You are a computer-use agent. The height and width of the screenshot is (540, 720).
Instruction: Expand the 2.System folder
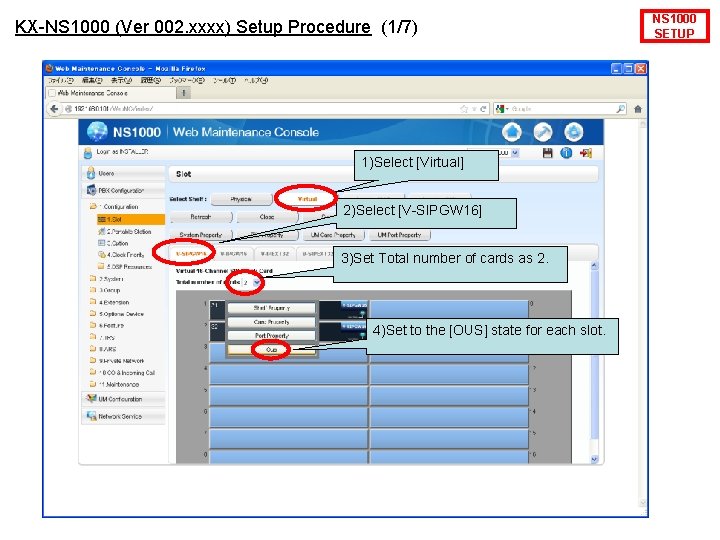click(107, 279)
